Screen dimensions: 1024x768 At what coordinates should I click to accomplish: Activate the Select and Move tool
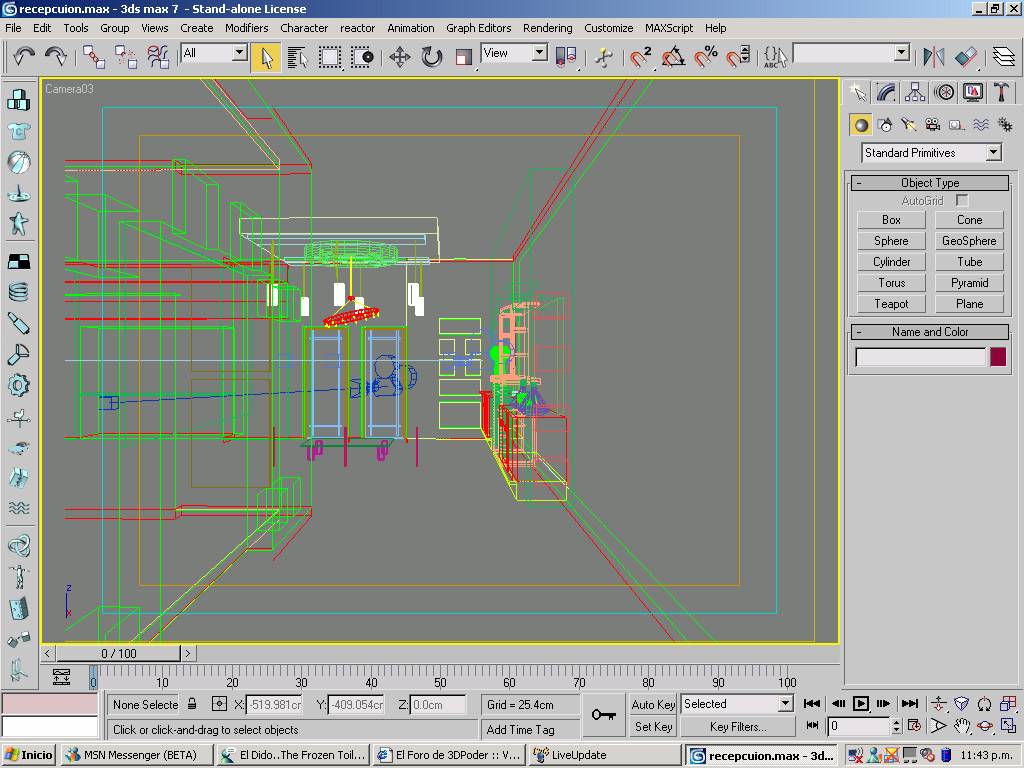[x=400, y=57]
